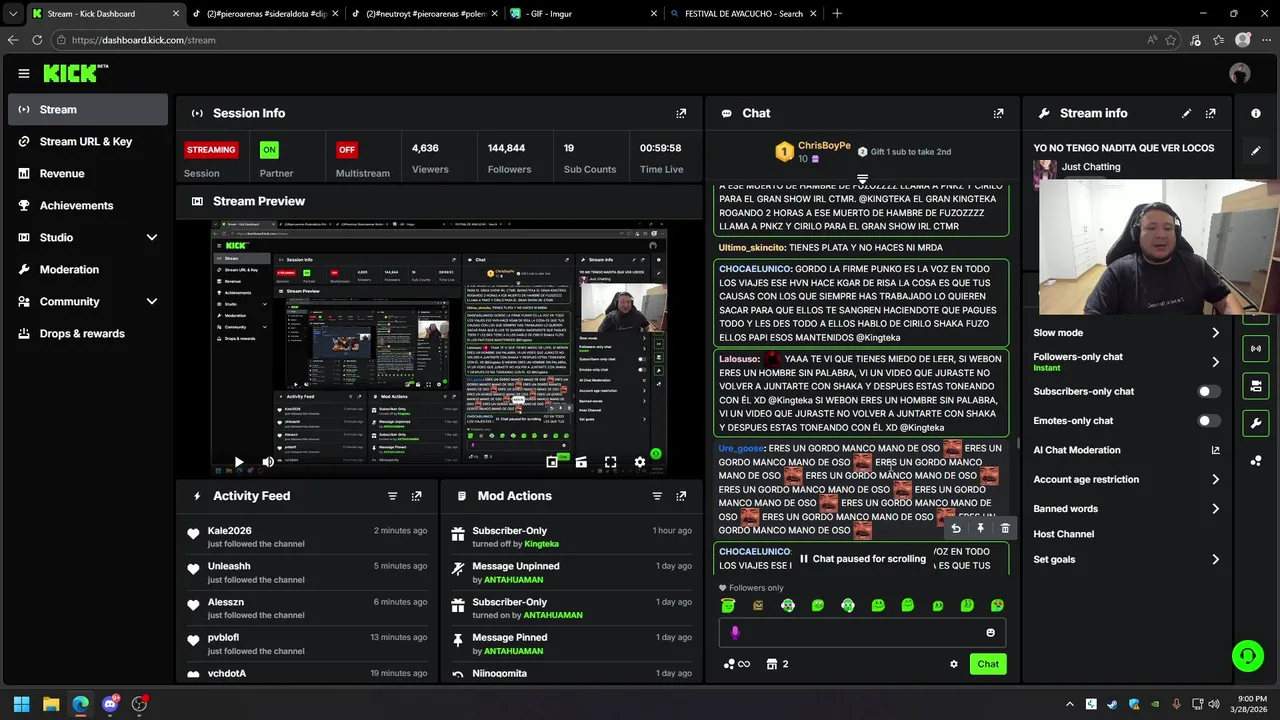Click into the chat message input field
The height and width of the screenshot is (720, 1280).
click(860, 632)
